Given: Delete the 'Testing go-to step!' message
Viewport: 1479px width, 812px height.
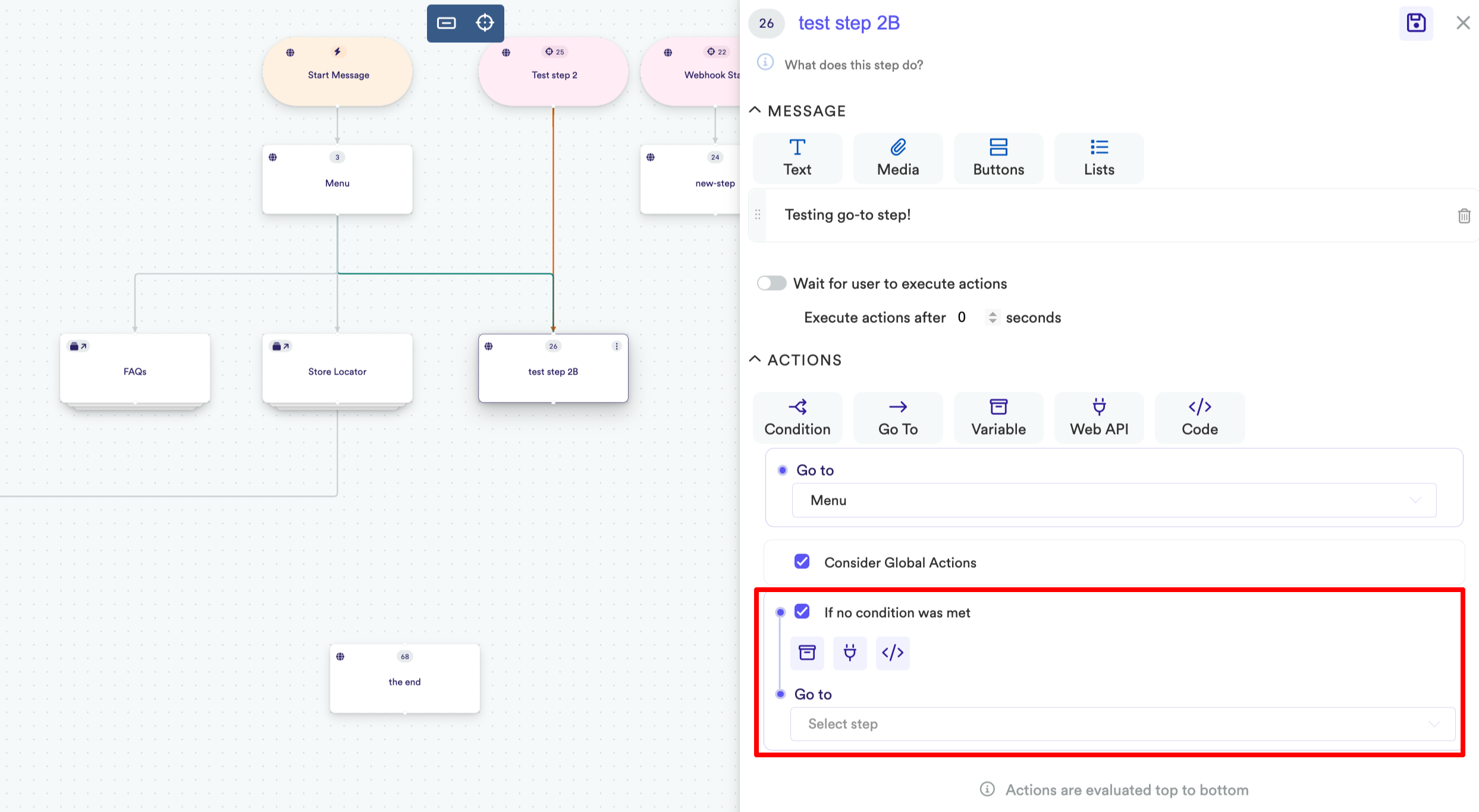Looking at the screenshot, I should coord(1464,216).
